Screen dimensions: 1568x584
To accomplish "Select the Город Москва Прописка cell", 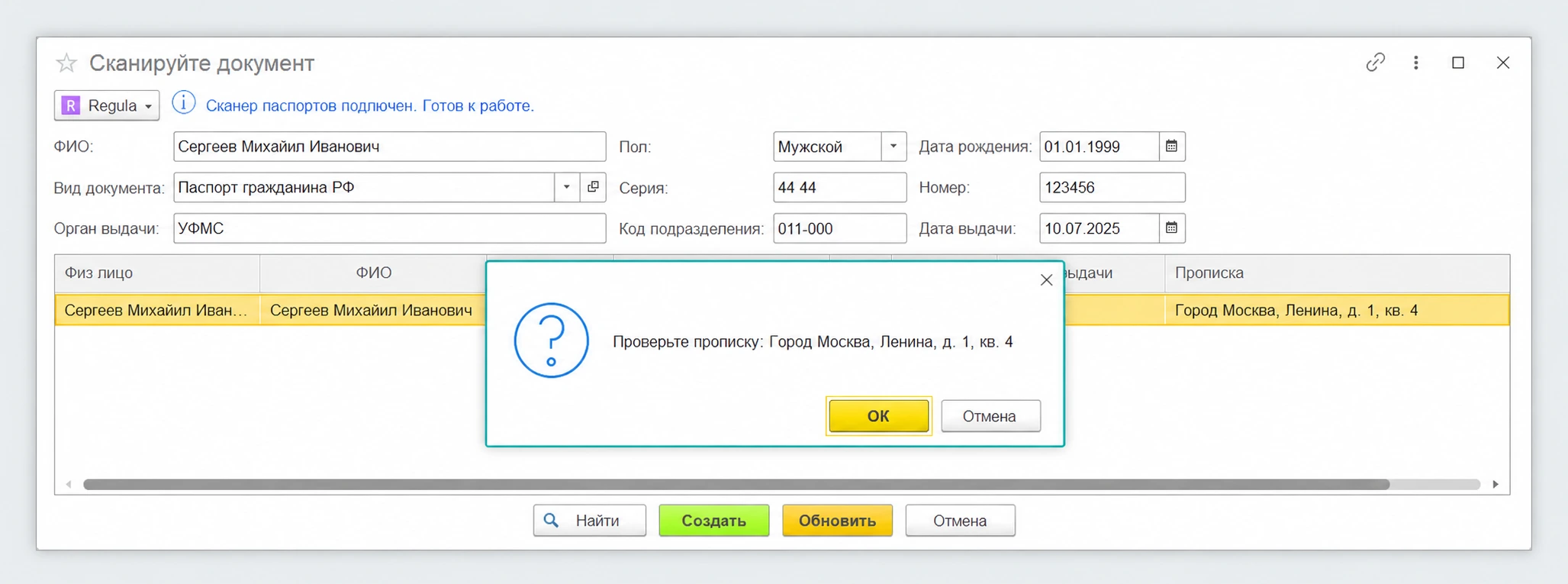I will 1337,311.
